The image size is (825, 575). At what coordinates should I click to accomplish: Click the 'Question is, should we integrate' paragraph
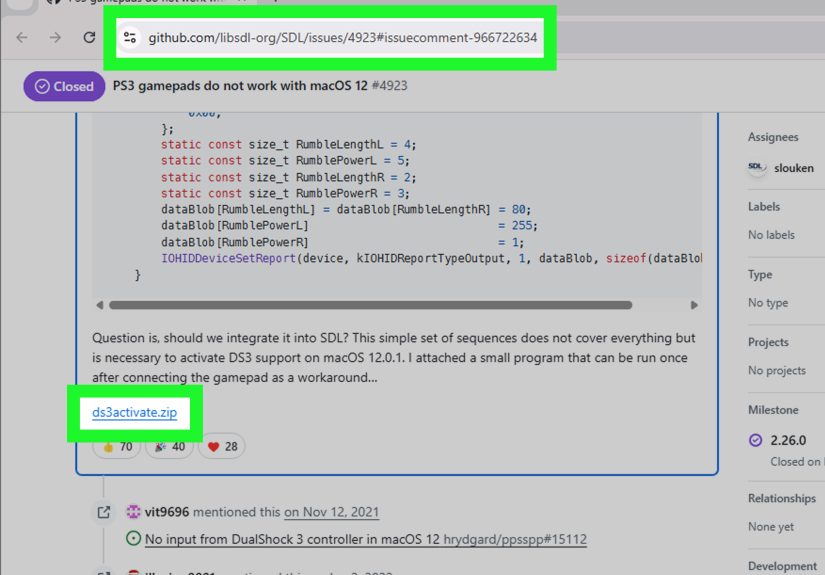point(394,358)
